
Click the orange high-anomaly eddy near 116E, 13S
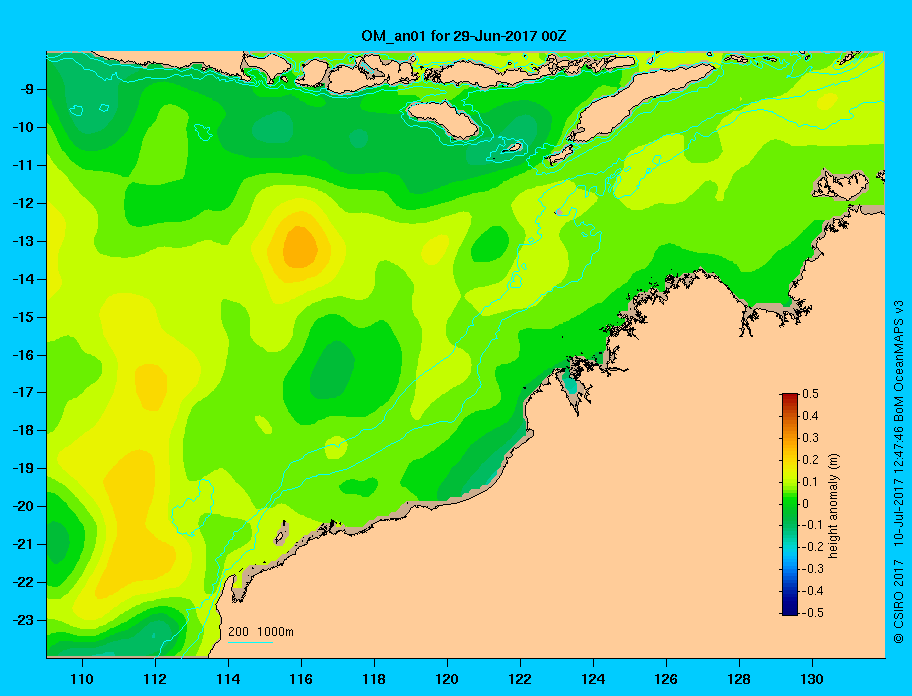300,247
